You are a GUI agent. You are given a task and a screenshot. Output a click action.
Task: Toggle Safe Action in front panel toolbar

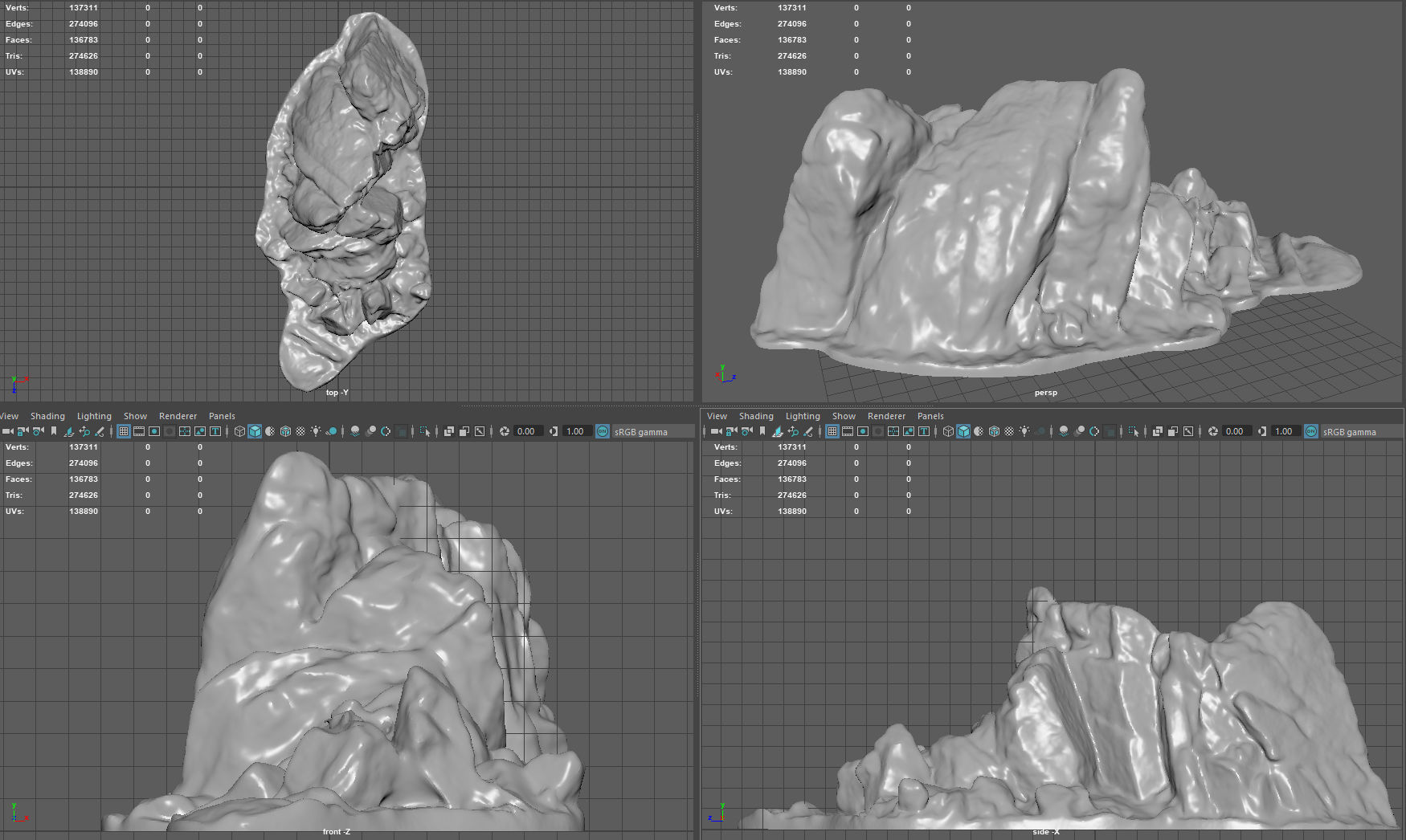pyautogui.click(x=200, y=431)
